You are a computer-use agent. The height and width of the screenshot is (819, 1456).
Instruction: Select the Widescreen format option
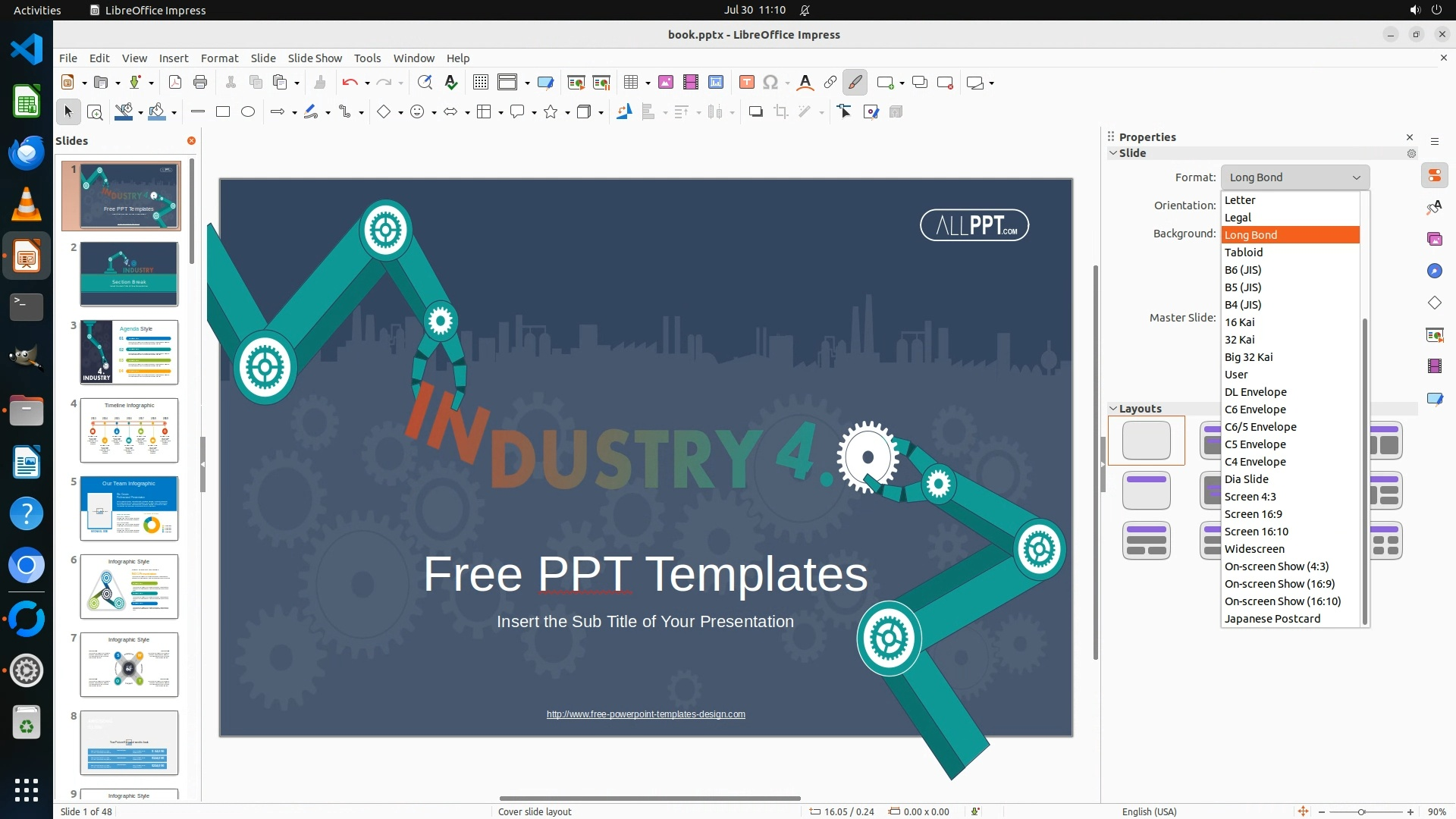[1254, 549]
